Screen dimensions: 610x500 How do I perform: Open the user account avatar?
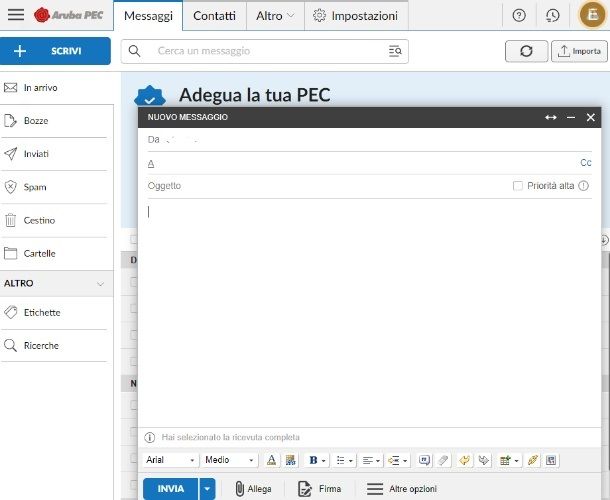(x=592, y=15)
